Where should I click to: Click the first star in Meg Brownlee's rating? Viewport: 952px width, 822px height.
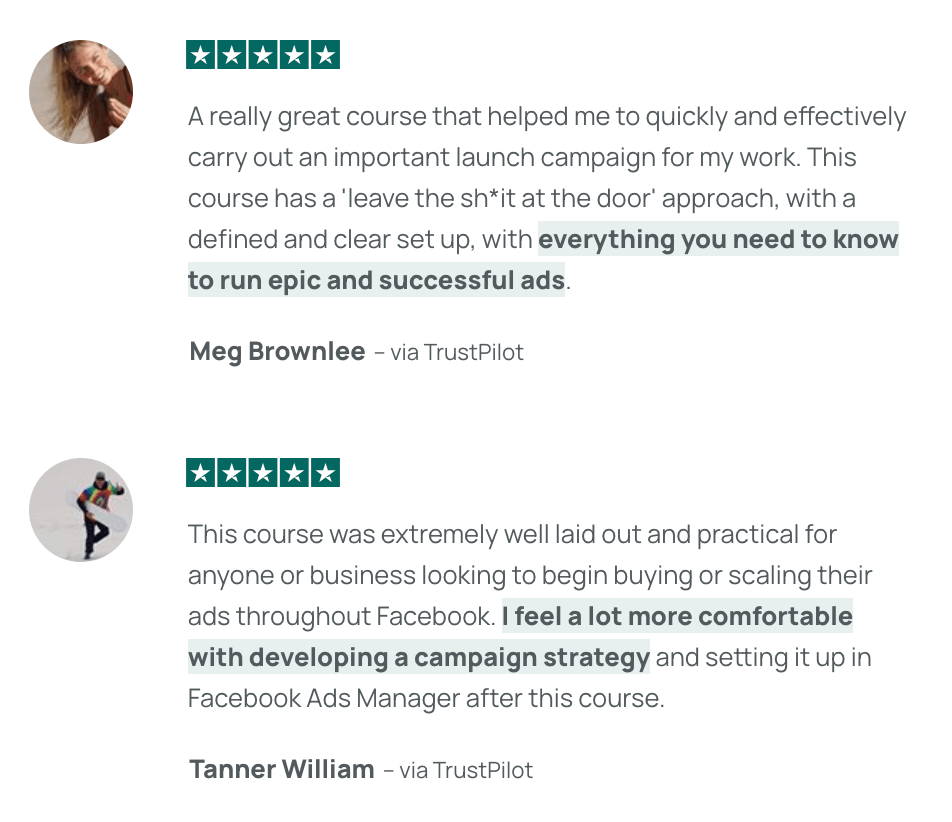[x=200, y=55]
